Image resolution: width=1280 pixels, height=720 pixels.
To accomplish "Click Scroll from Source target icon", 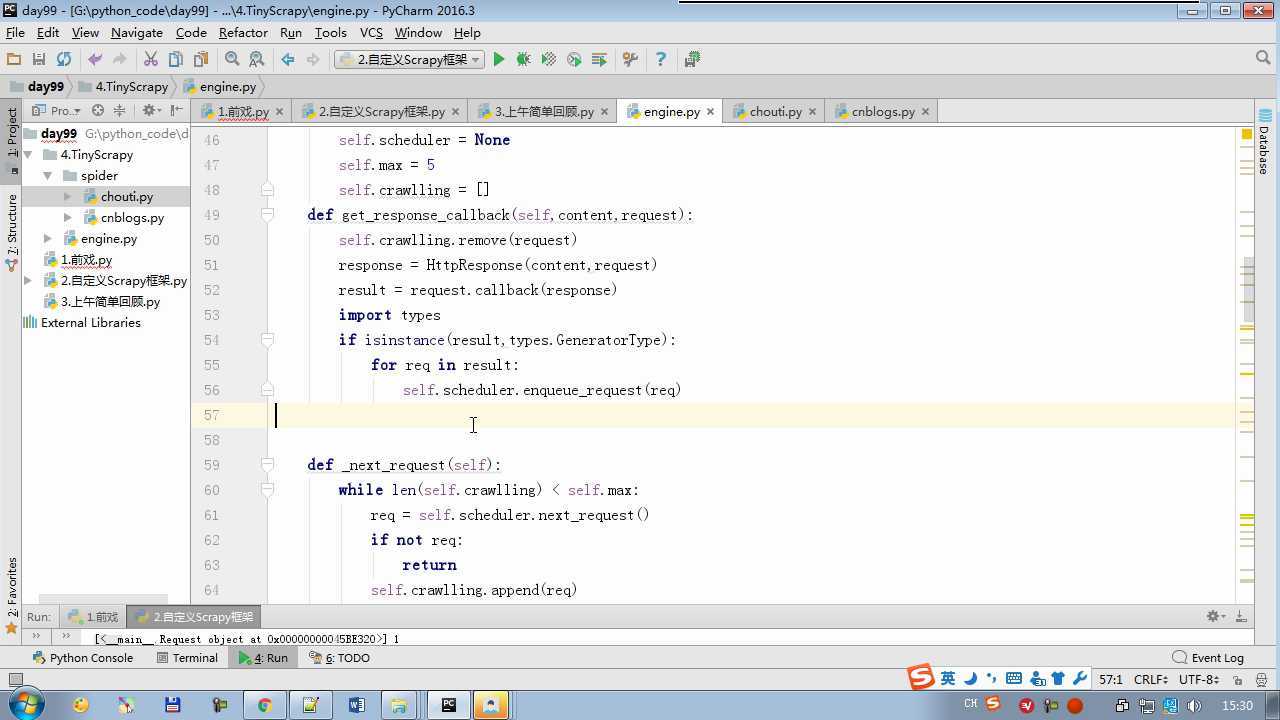I will click(98, 111).
